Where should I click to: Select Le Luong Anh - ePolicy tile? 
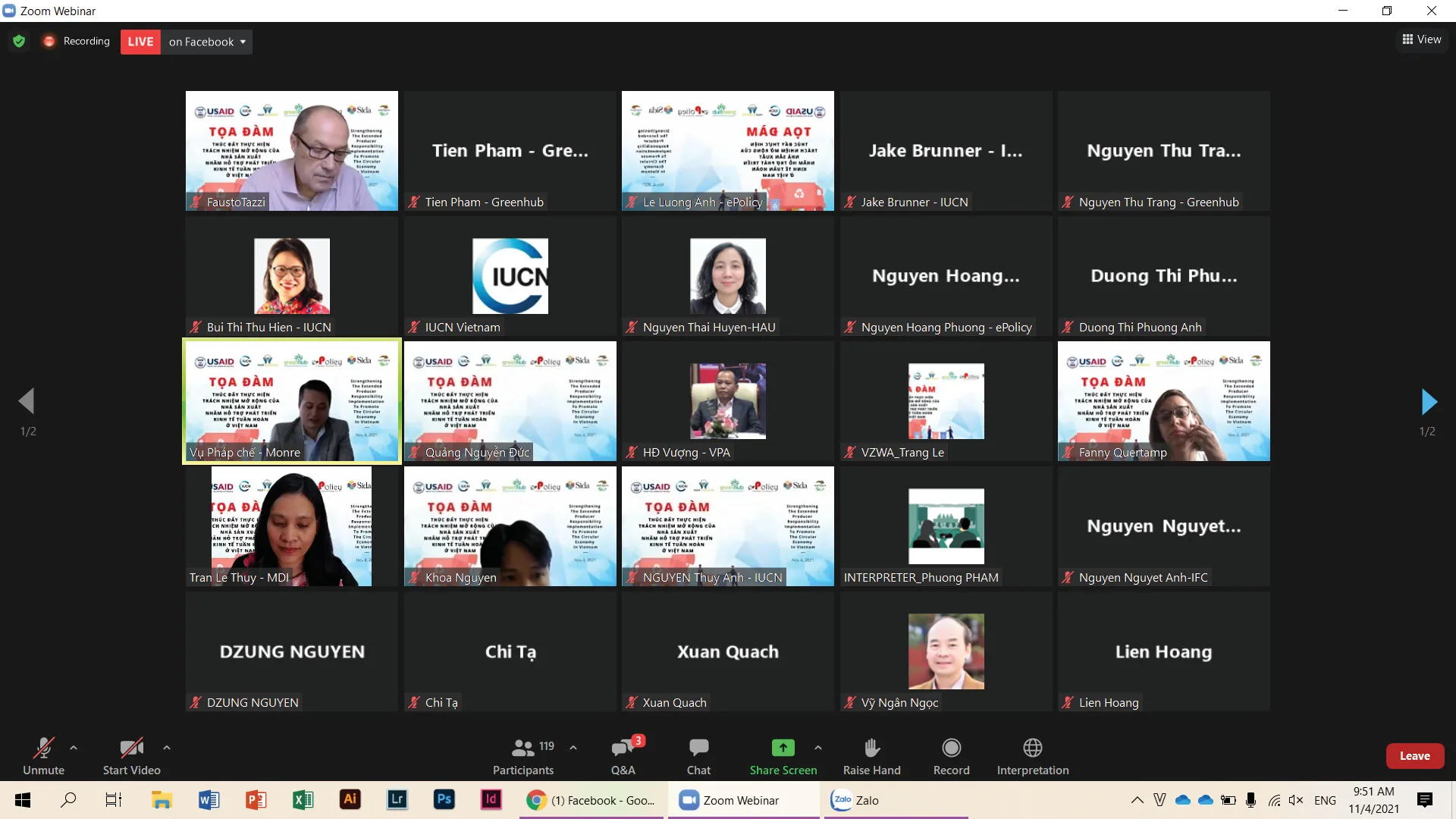click(x=728, y=151)
